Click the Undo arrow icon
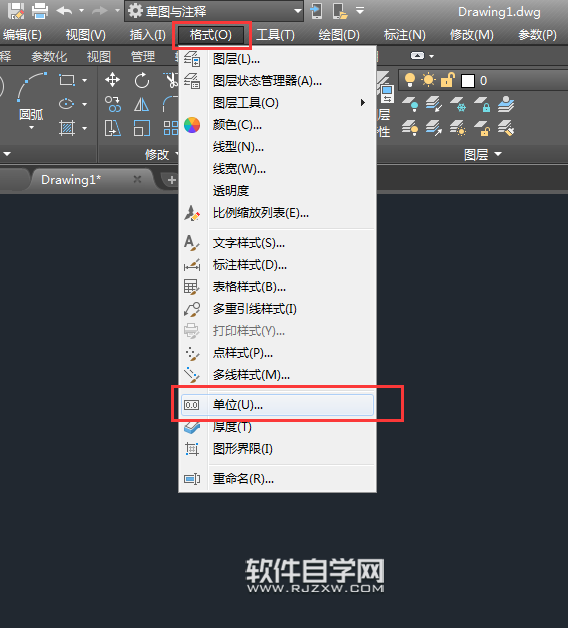 click(64, 11)
